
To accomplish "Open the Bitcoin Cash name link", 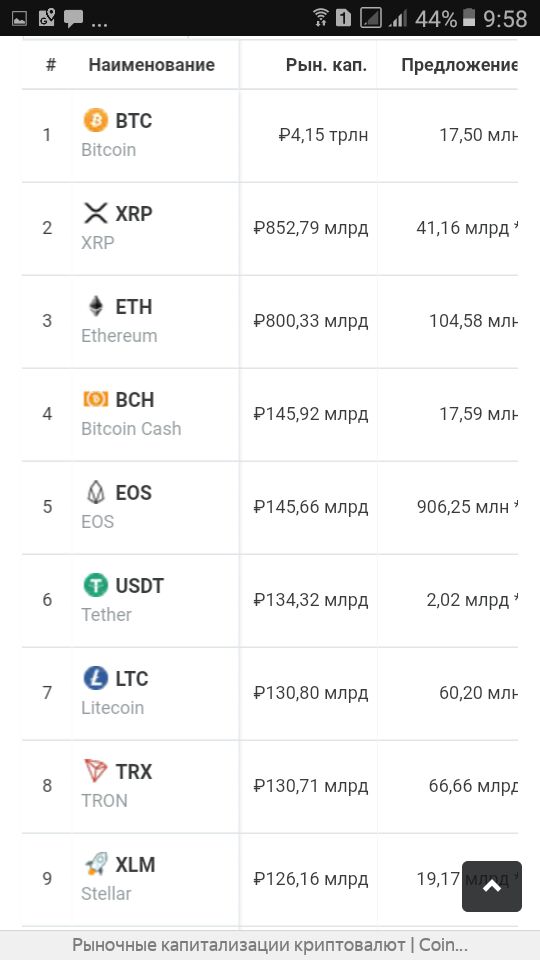I will click(x=131, y=429).
